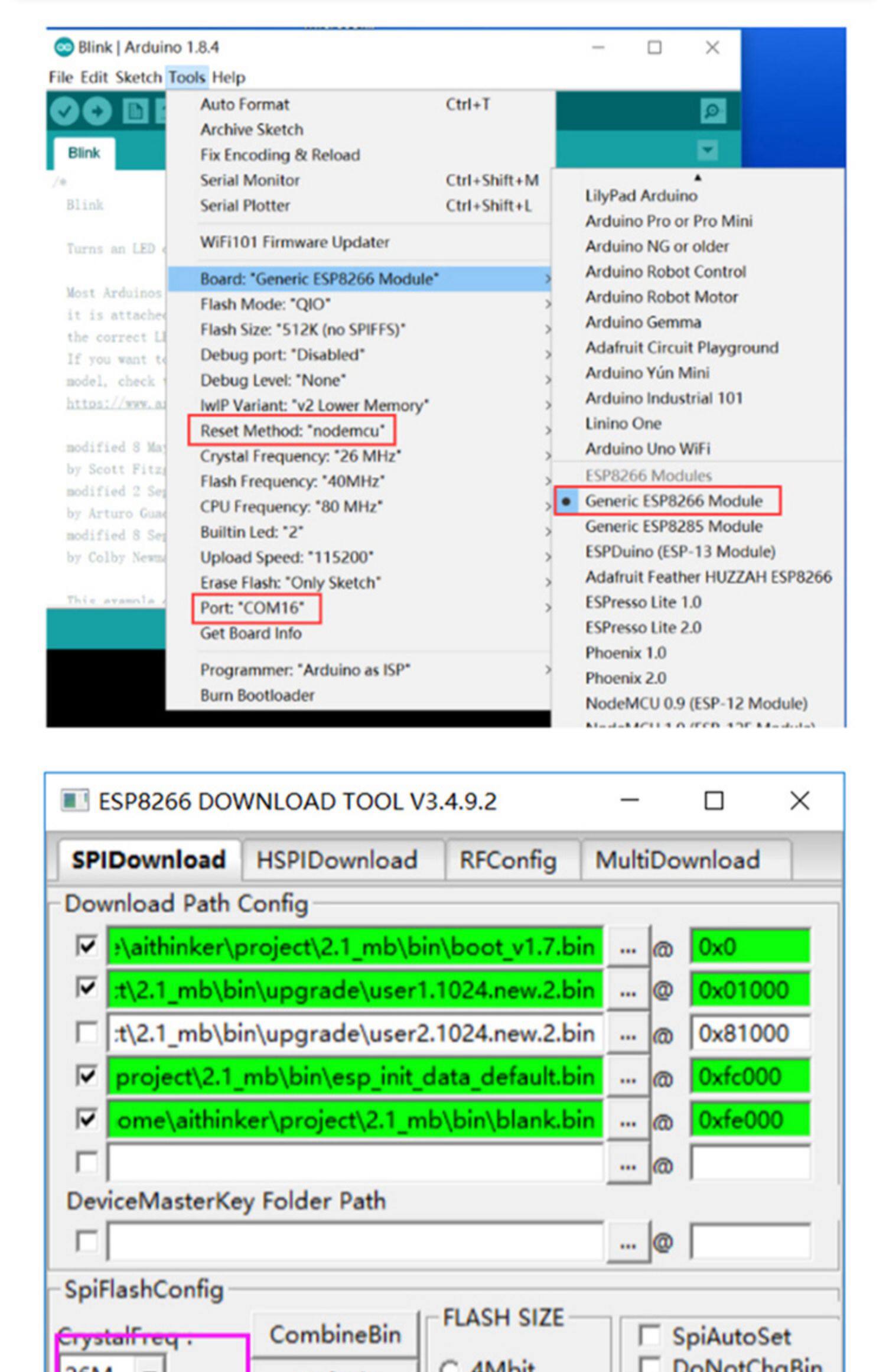The image size is (886, 1372).
Task: Click the Verify checkmark icon in Arduino toolbar
Action: coord(64,111)
